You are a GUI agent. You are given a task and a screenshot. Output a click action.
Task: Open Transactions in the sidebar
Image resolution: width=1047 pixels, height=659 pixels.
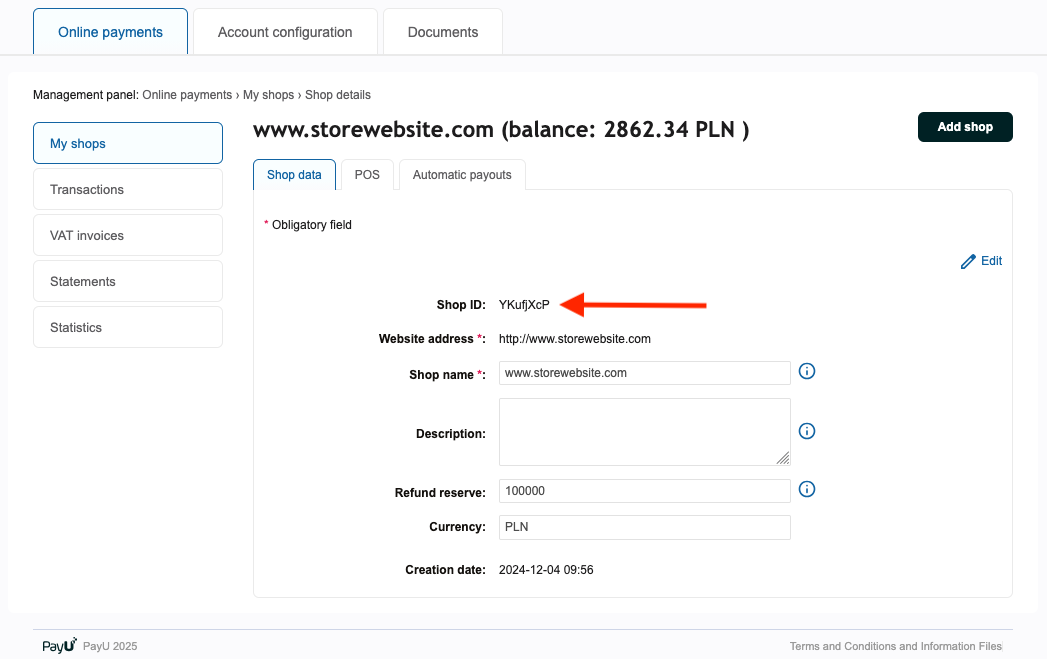click(x=128, y=190)
